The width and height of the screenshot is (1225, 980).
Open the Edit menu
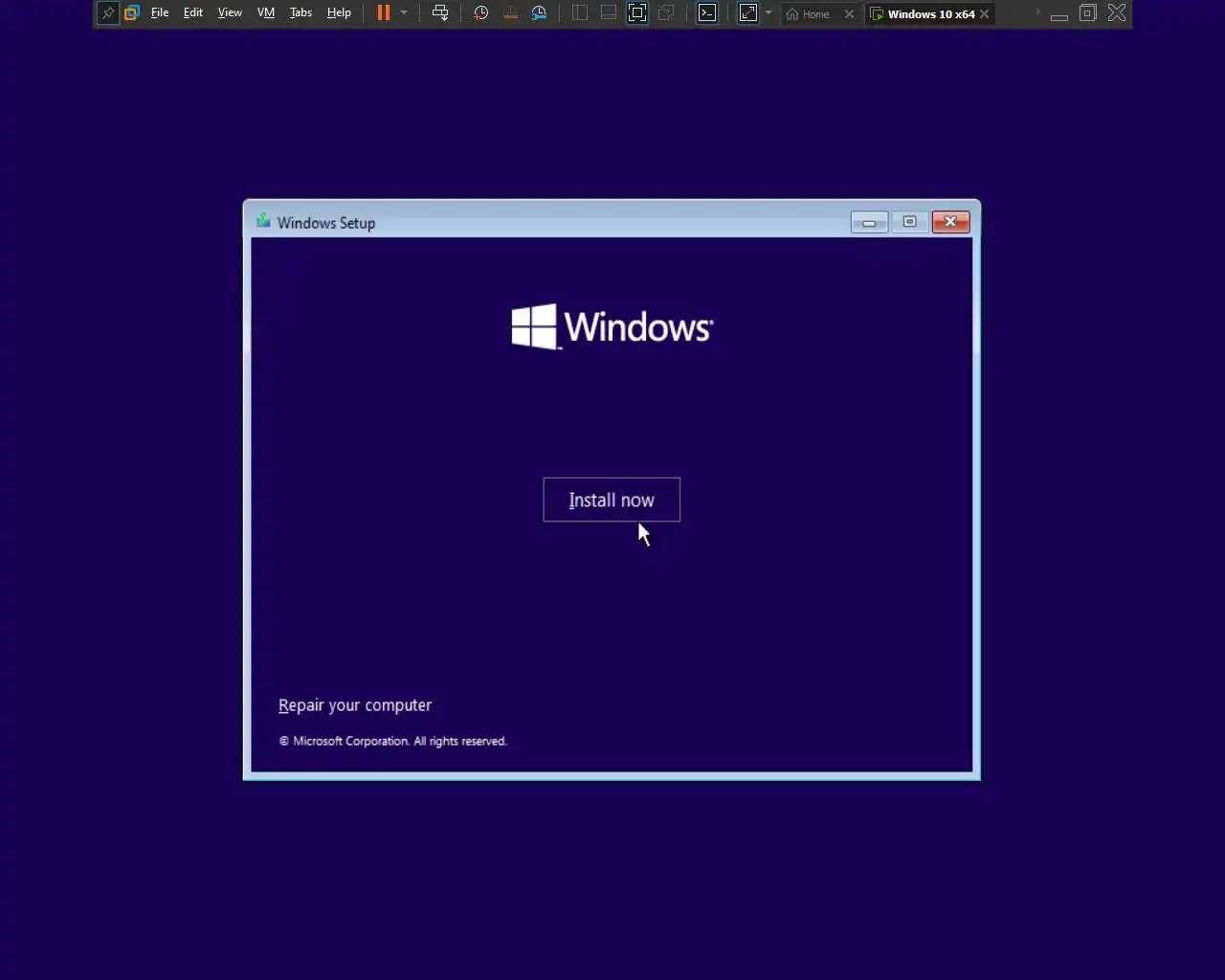193,13
